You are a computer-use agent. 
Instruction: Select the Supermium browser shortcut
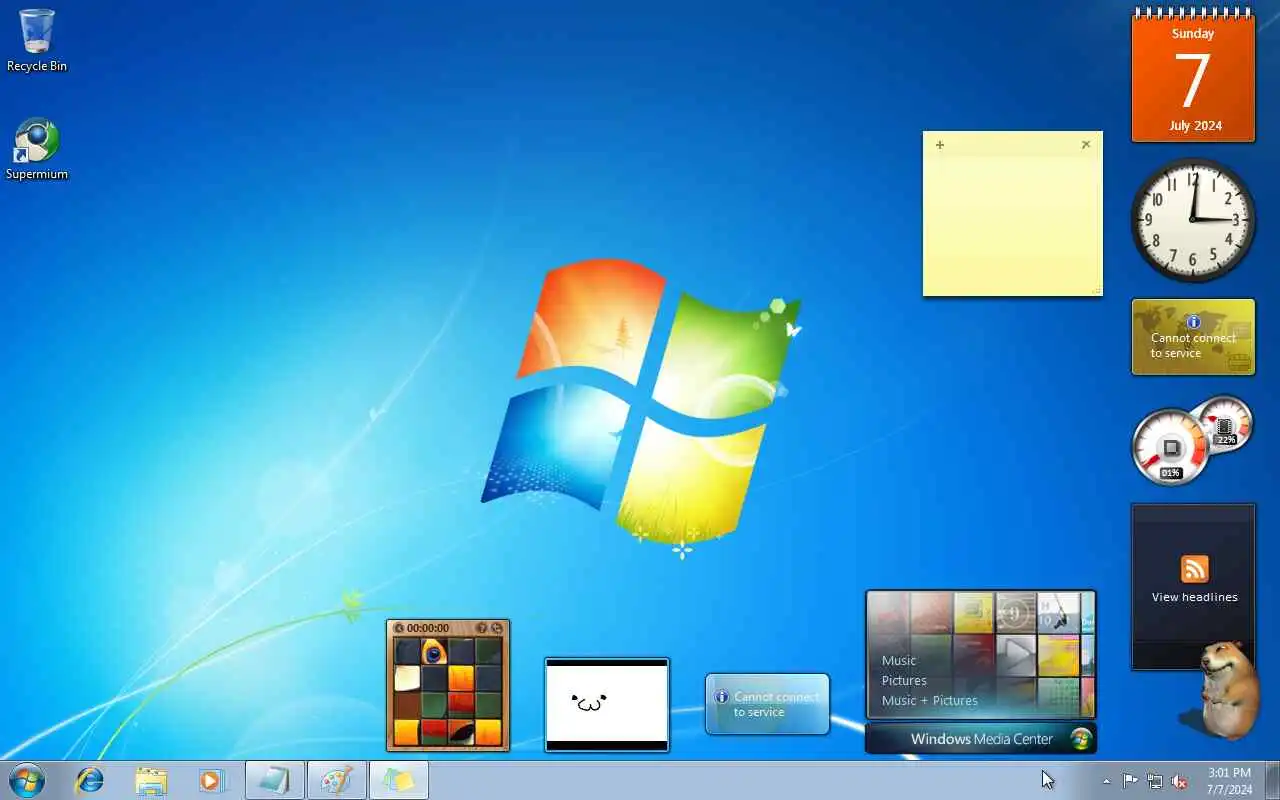point(37,150)
